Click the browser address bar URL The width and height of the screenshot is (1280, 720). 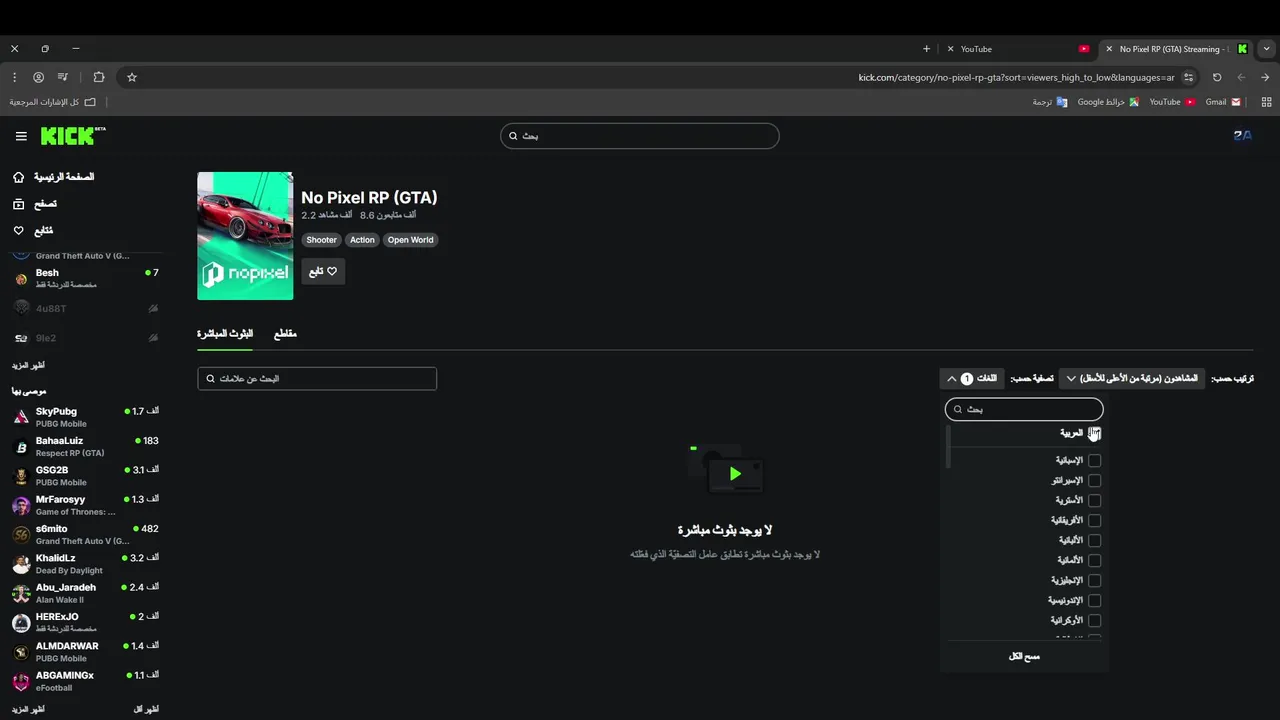point(1016,77)
